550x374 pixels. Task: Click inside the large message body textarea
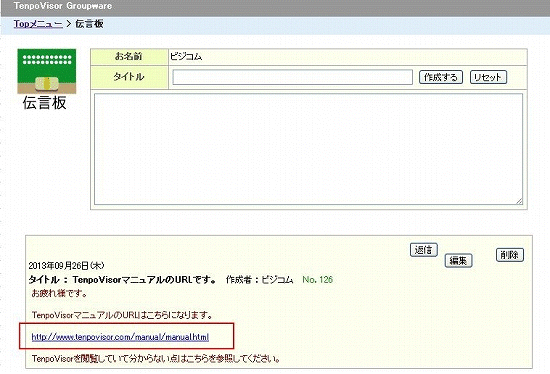coord(308,149)
